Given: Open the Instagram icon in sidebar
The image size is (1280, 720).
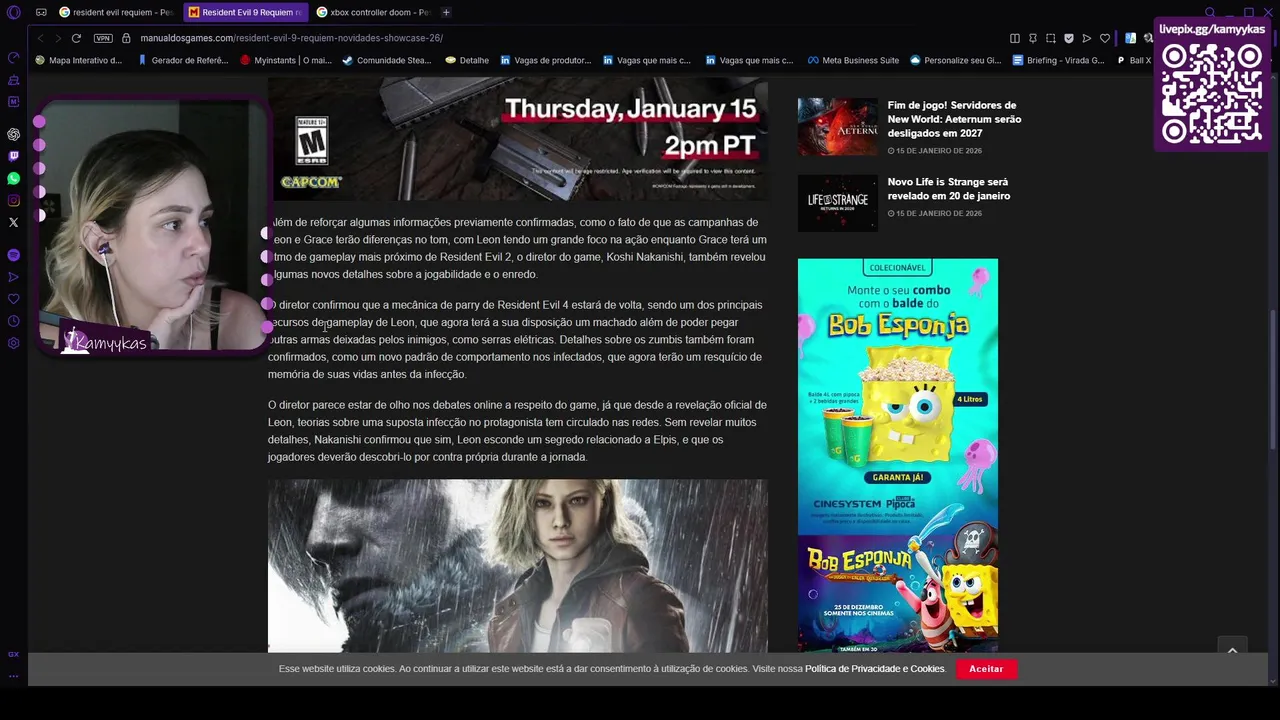Looking at the screenshot, I should pyautogui.click(x=13, y=200).
